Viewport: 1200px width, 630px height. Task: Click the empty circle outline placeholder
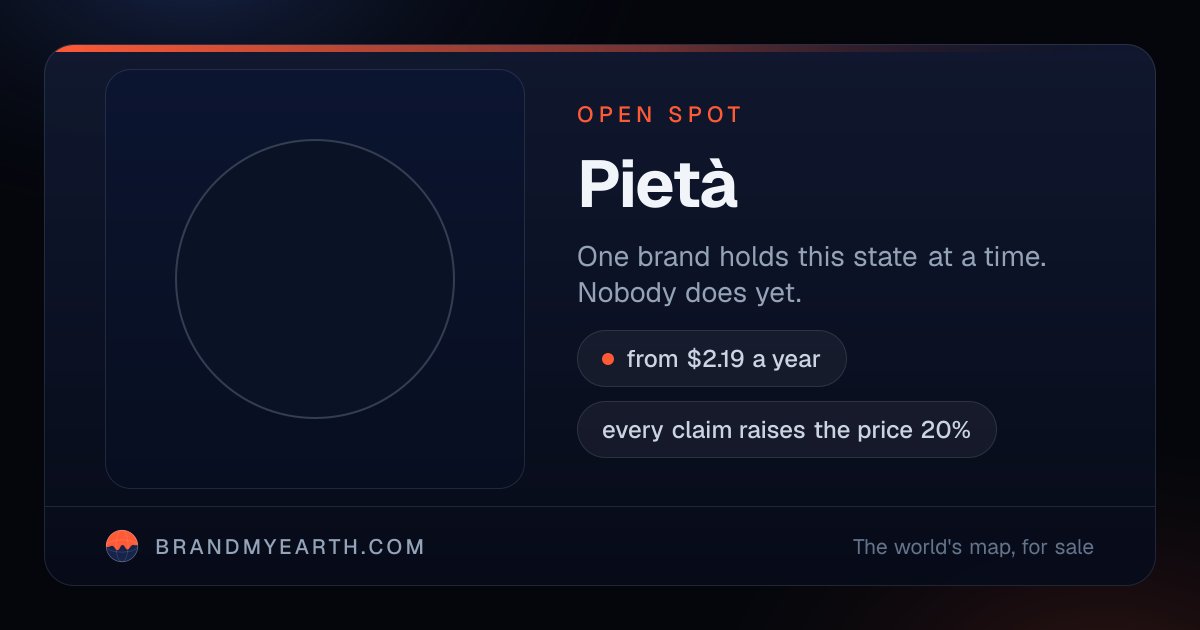pos(315,279)
